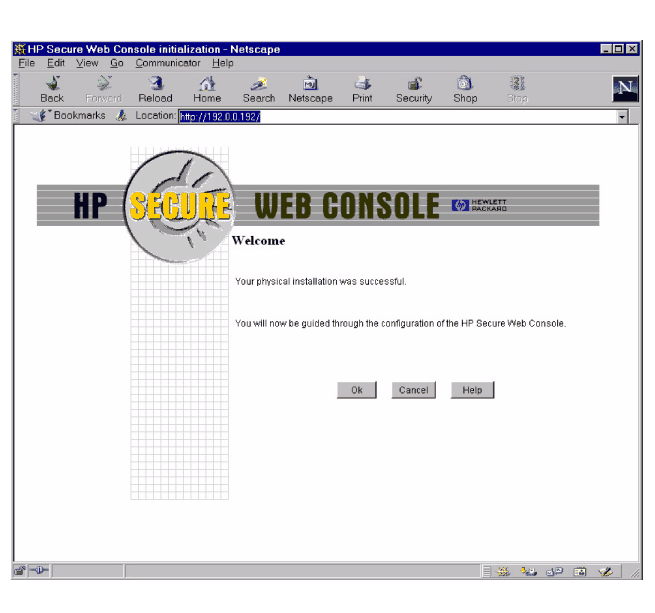Click 'Your physical installation was successful.' text
Image resolution: width=655 pixels, height=613 pixels.
tap(320, 282)
